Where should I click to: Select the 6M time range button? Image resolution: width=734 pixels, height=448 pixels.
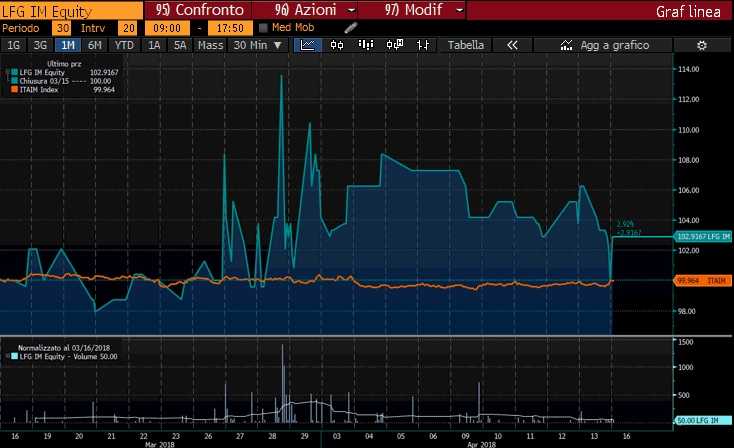[94, 45]
